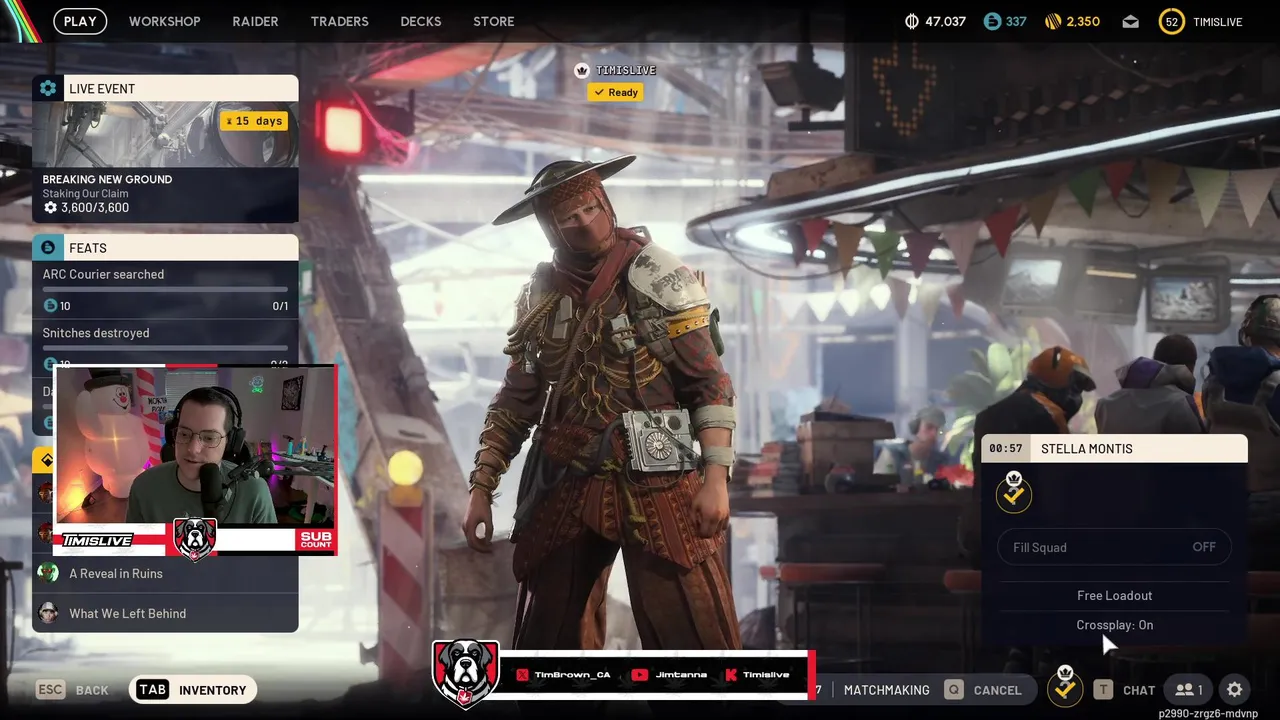Select the raider character in the lobby
This screenshot has width=1280, height=720.
pyautogui.click(x=610, y=400)
